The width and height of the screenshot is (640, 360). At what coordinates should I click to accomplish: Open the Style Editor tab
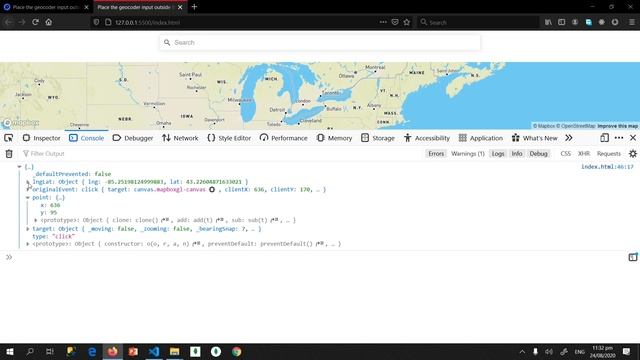pyautogui.click(x=229, y=138)
